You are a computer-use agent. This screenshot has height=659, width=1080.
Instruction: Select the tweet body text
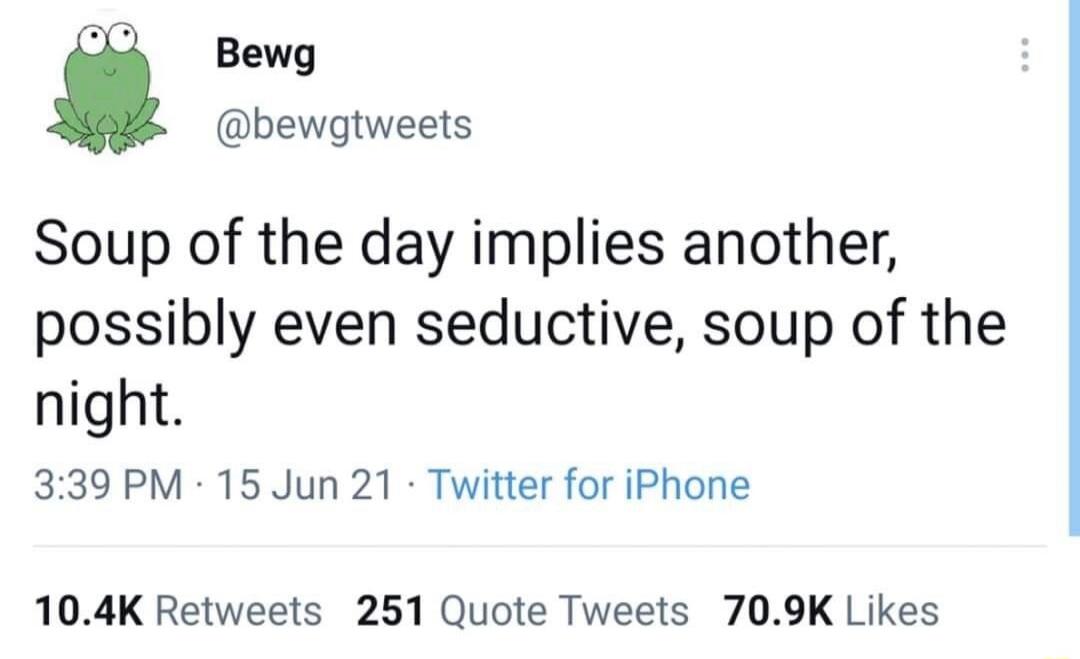tap(500, 320)
